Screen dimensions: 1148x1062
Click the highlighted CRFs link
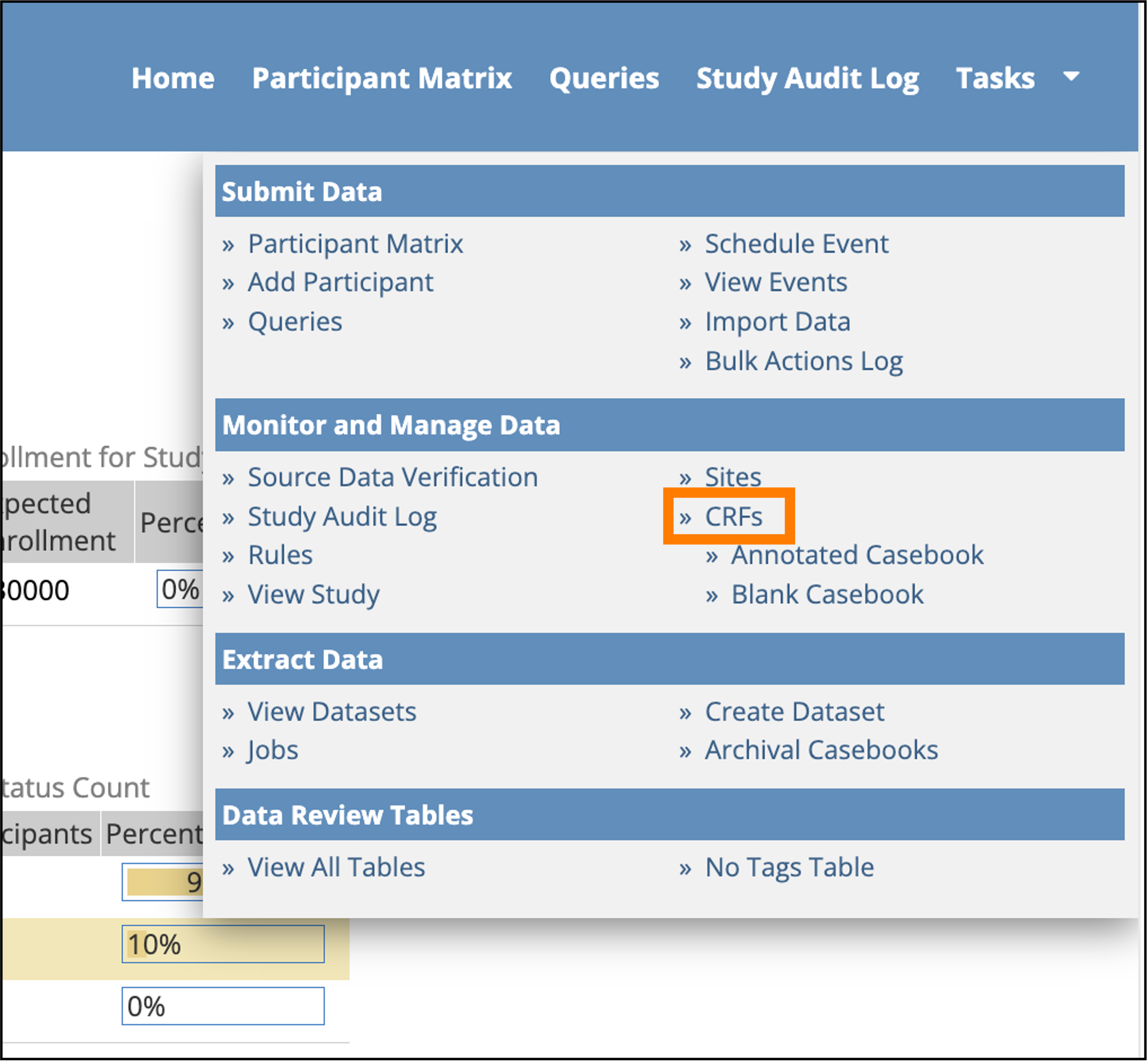point(734,517)
